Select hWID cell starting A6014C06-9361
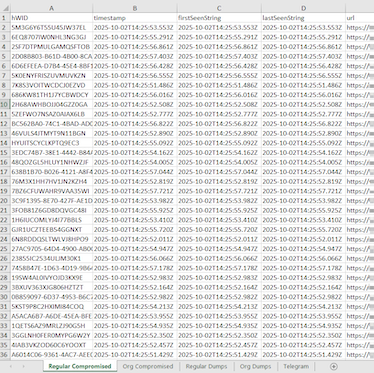 pos(51,355)
